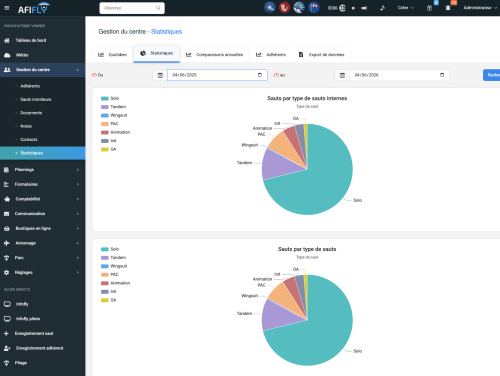
Task: Toggle Tandem legend in Sauts internes chart
Action: coord(113,107)
